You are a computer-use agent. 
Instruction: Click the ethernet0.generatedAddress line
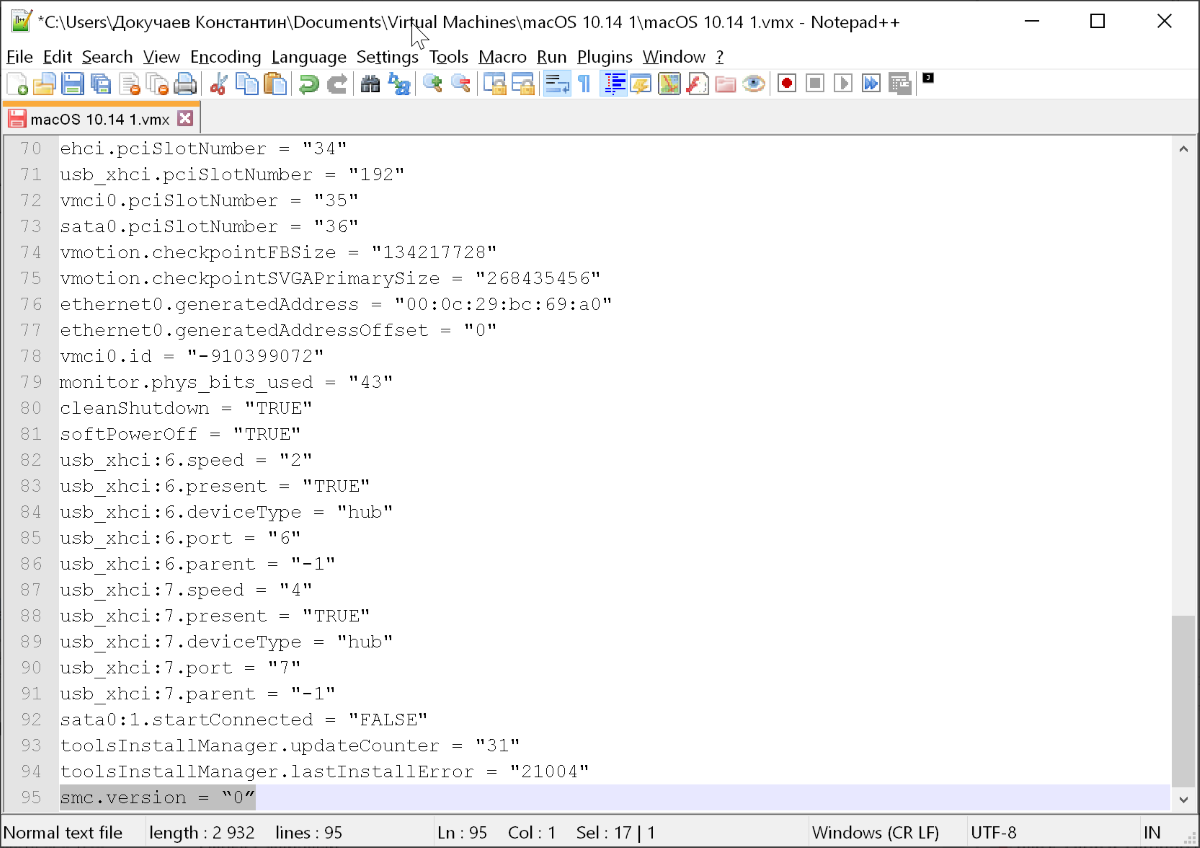click(x=336, y=304)
